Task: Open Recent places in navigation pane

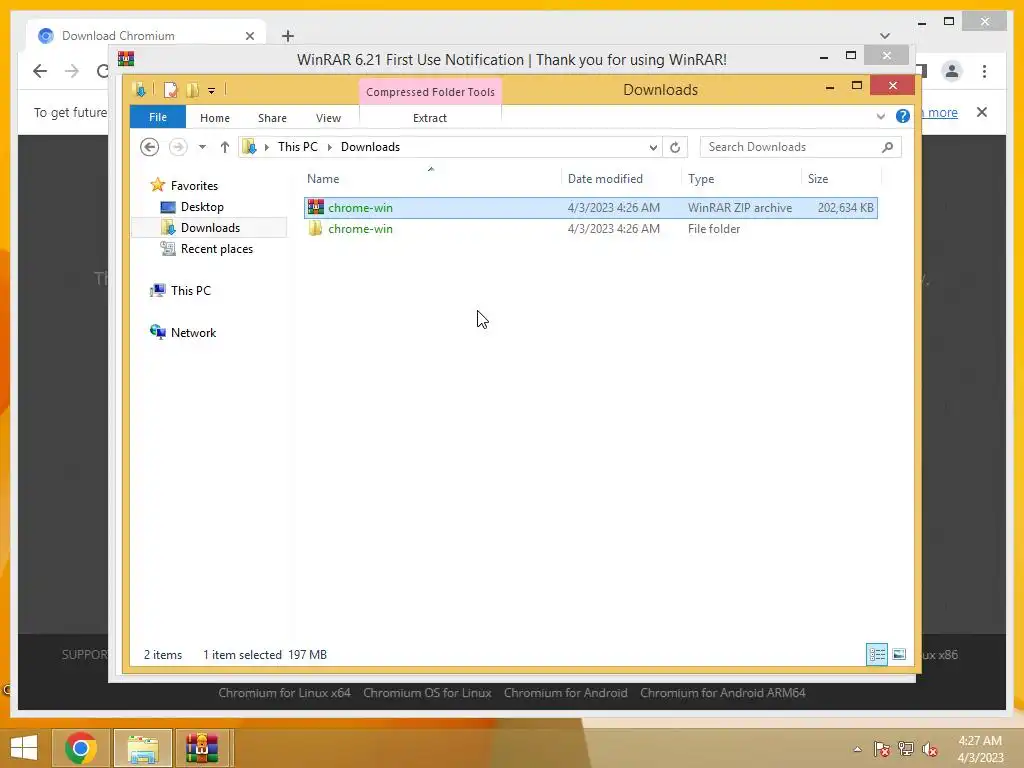Action: [x=217, y=249]
